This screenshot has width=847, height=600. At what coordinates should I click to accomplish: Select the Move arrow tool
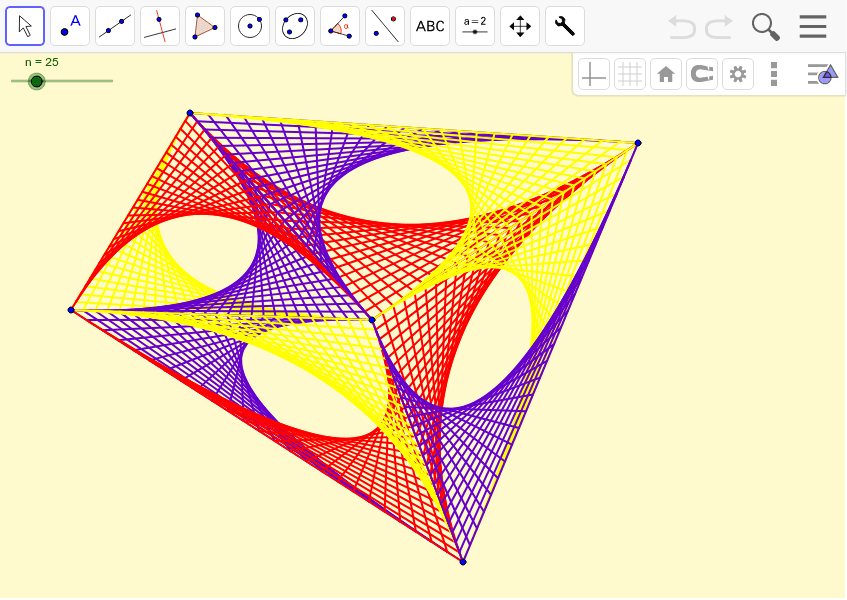click(25, 26)
